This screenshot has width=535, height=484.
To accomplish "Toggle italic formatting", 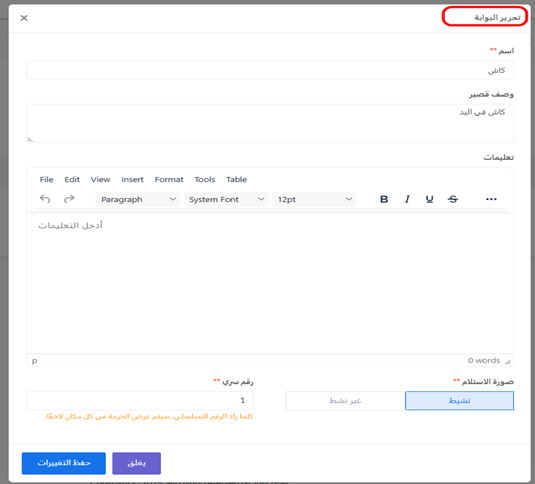I will (x=407, y=199).
